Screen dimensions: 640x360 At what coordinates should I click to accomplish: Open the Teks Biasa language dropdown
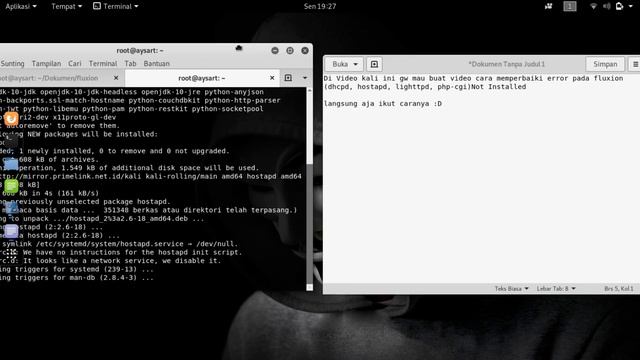click(511, 289)
